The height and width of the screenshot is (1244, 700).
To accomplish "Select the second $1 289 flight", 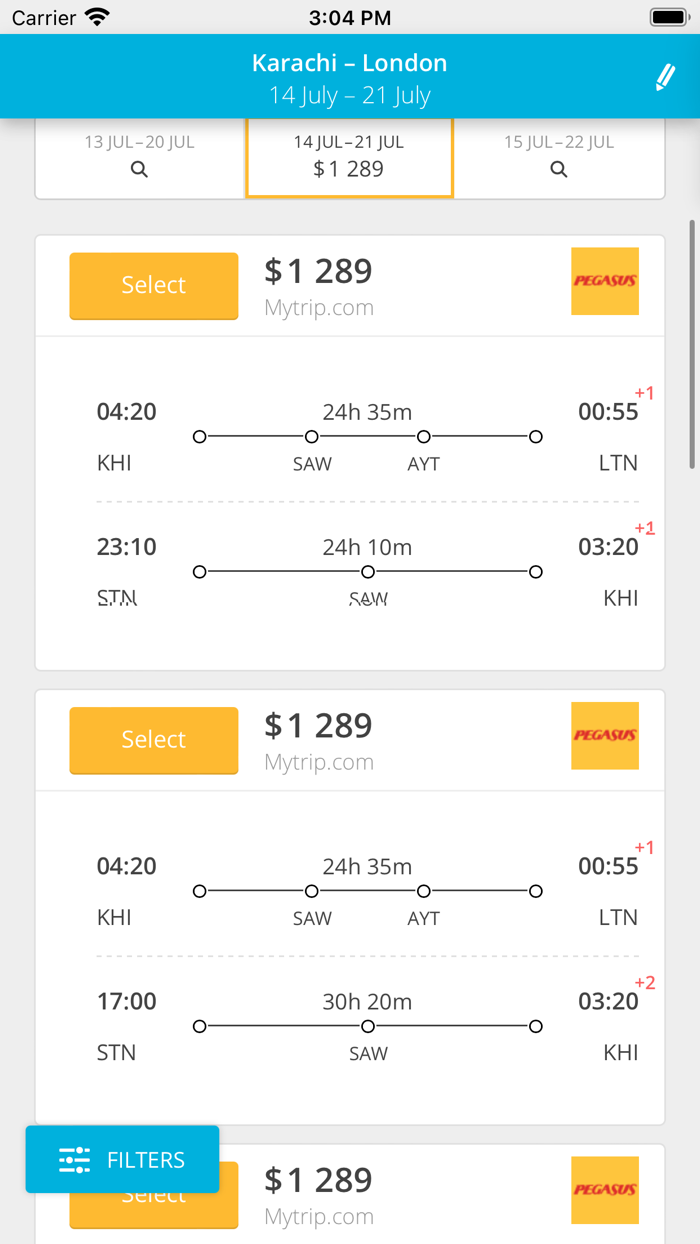I will pos(154,740).
